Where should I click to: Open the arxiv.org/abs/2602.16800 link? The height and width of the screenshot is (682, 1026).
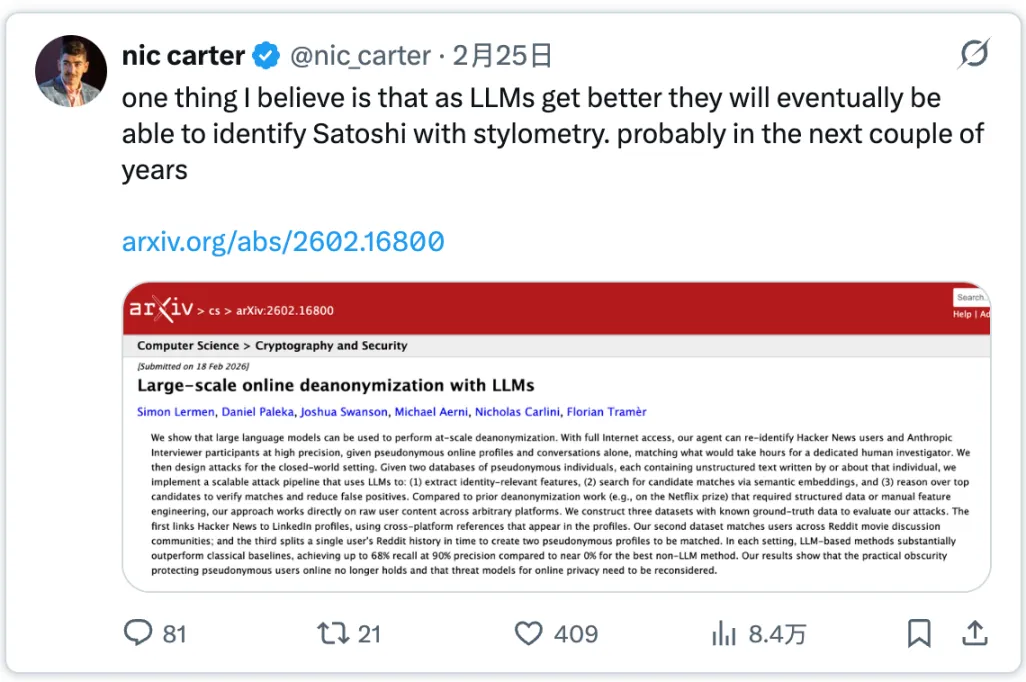283,241
